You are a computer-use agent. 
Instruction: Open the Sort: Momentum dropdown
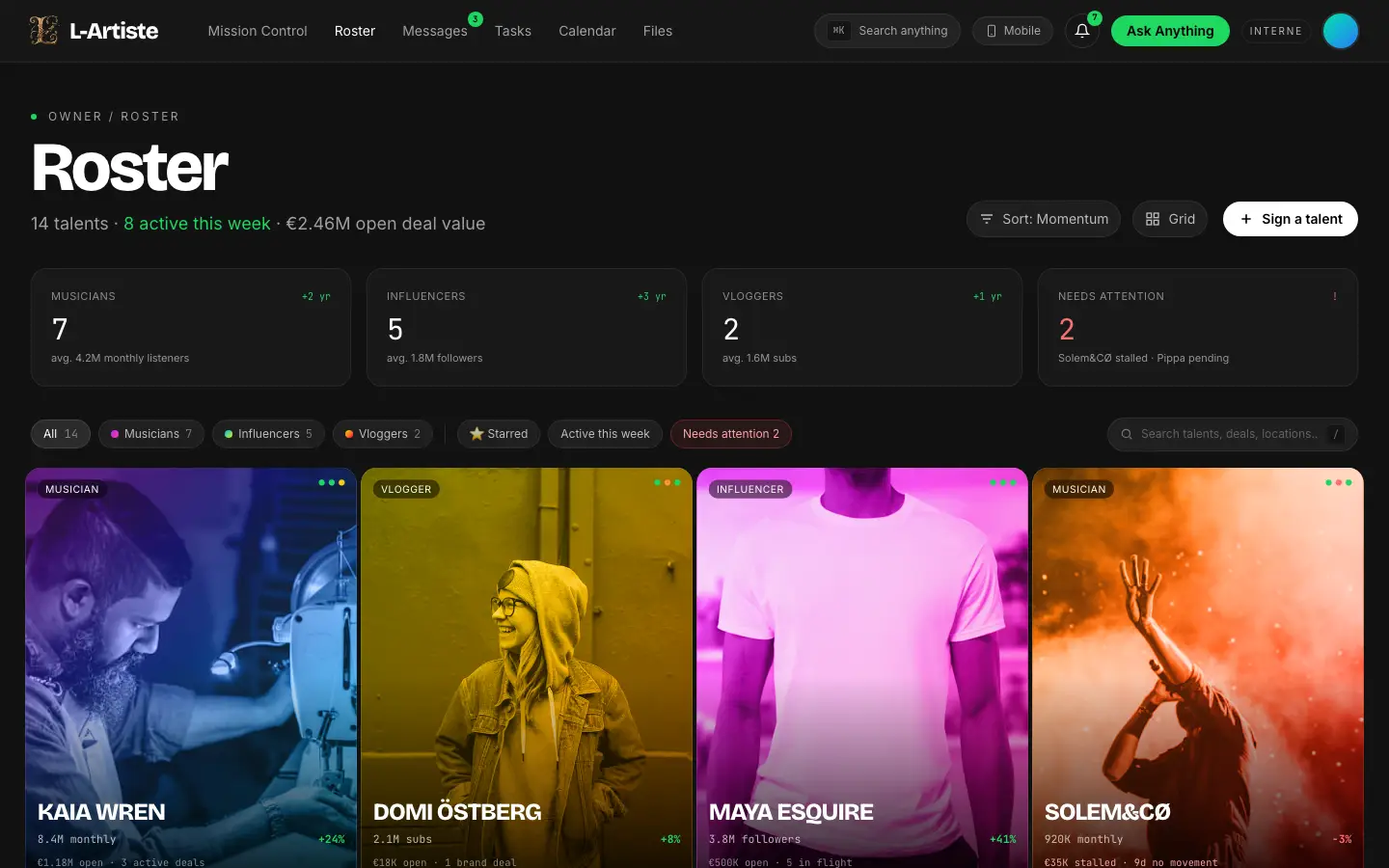[x=1044, y=219]
